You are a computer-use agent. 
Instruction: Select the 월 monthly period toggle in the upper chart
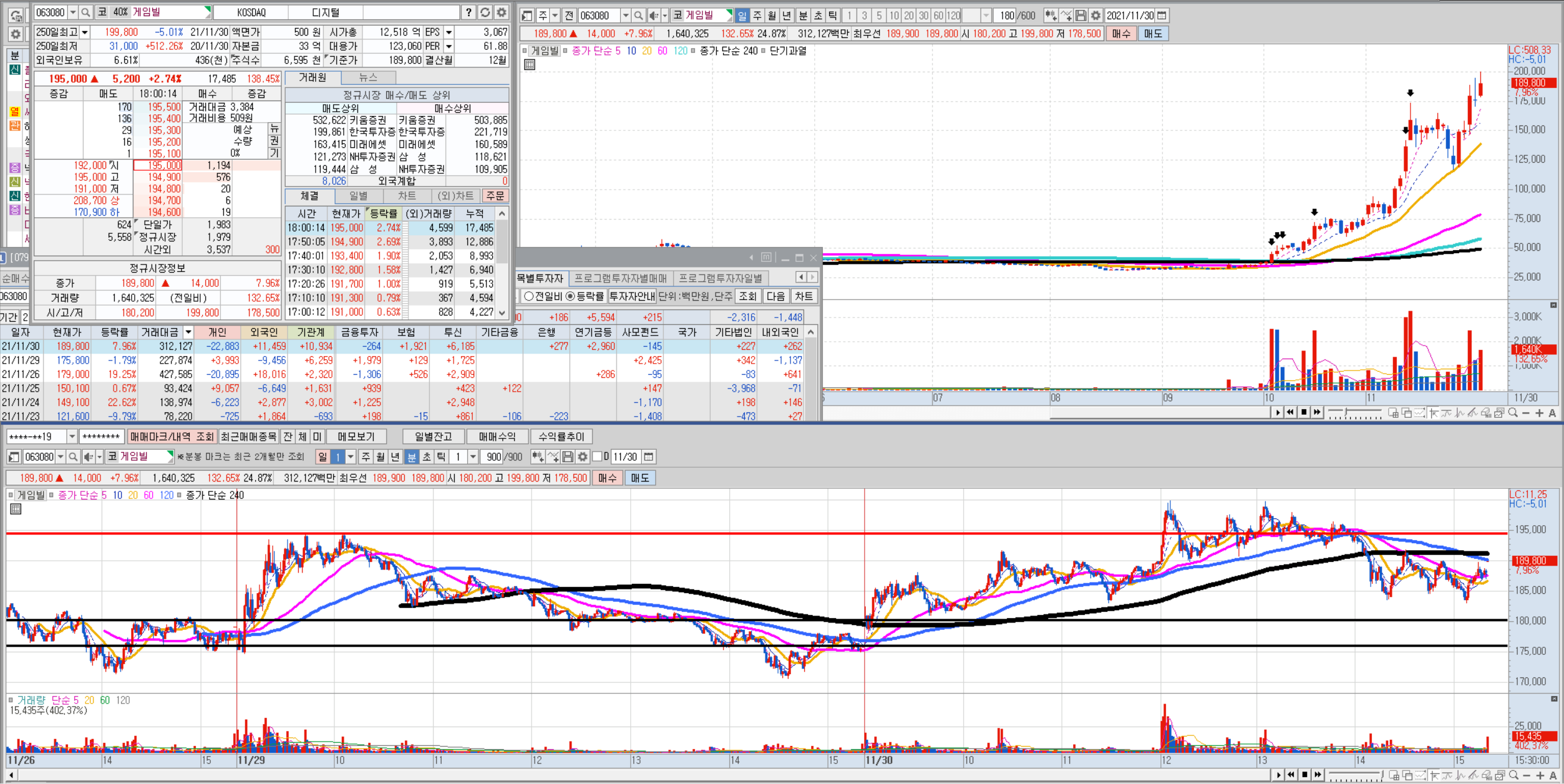coord(772,16)
